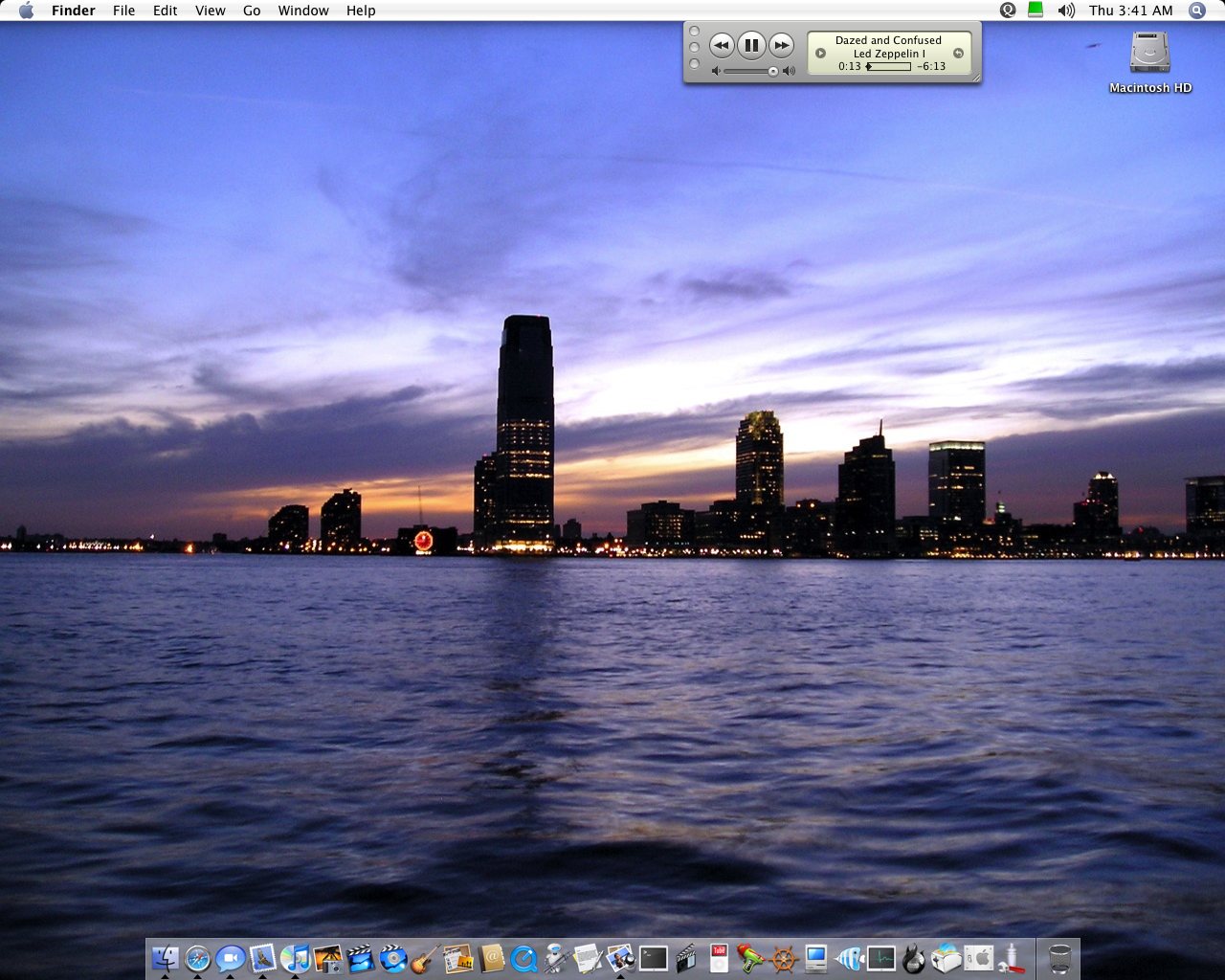Open the ship's wheel app in the Dock
Screen dimensions: 1225x980
(783, 958)
